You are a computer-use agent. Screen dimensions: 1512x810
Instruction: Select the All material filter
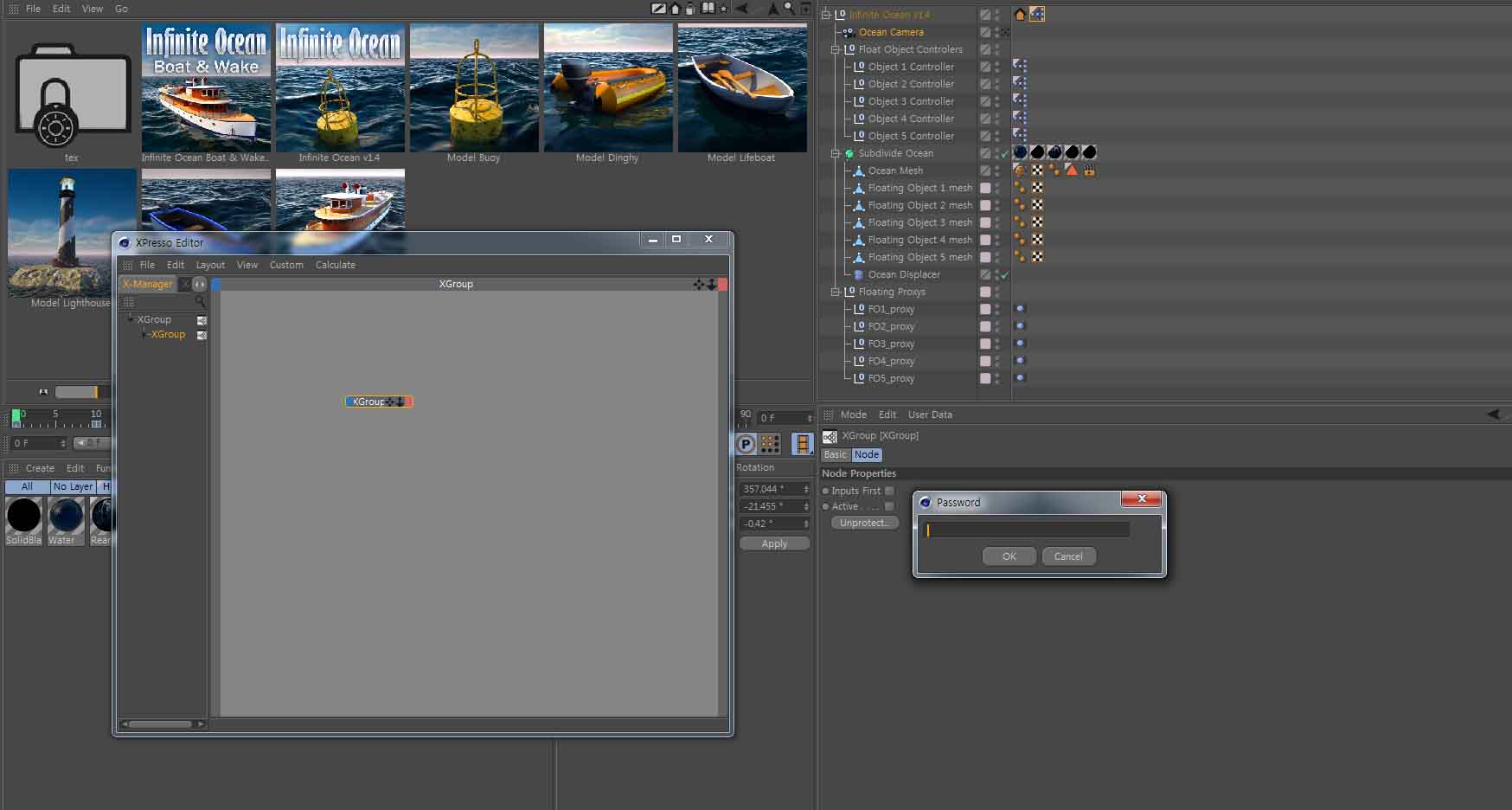pos(27,486)
